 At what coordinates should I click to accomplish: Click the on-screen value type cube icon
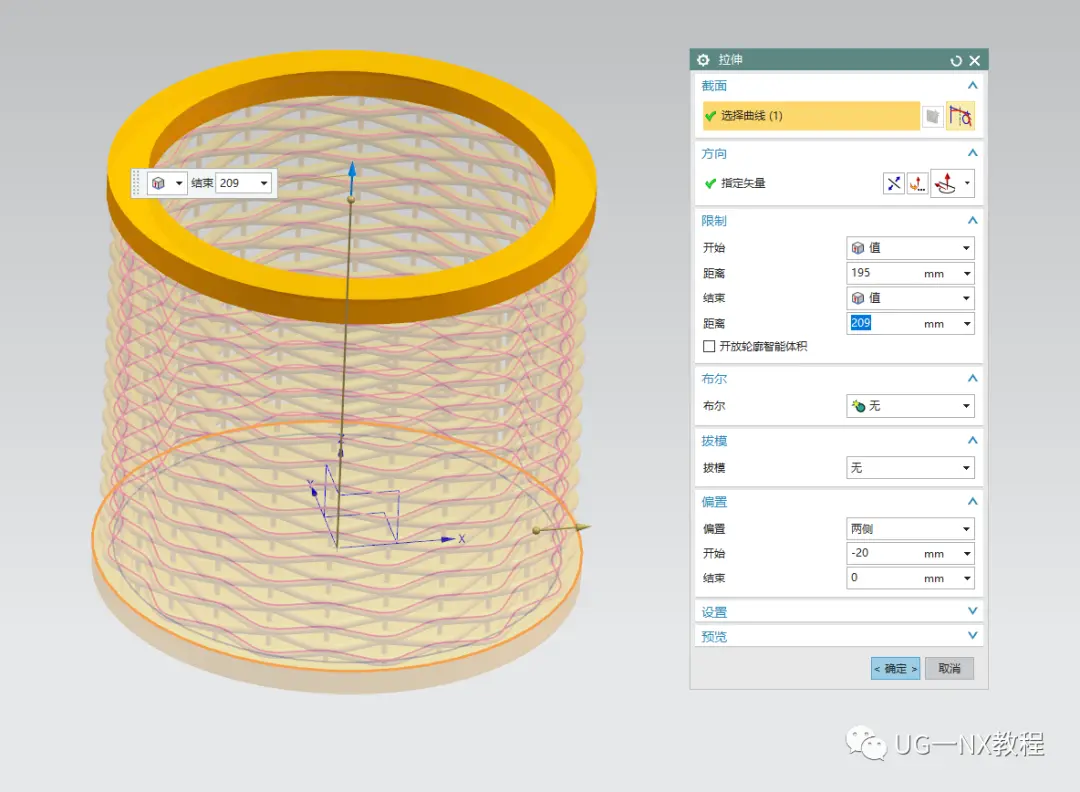(158, 183)
